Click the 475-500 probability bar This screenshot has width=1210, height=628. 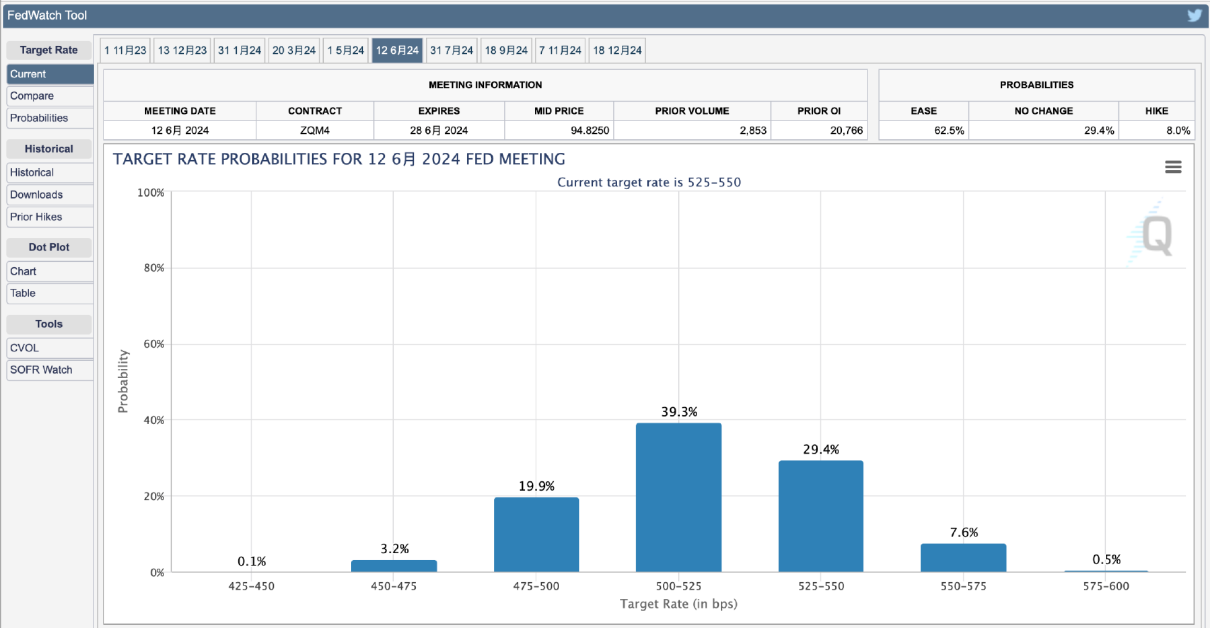coord(536,534)
